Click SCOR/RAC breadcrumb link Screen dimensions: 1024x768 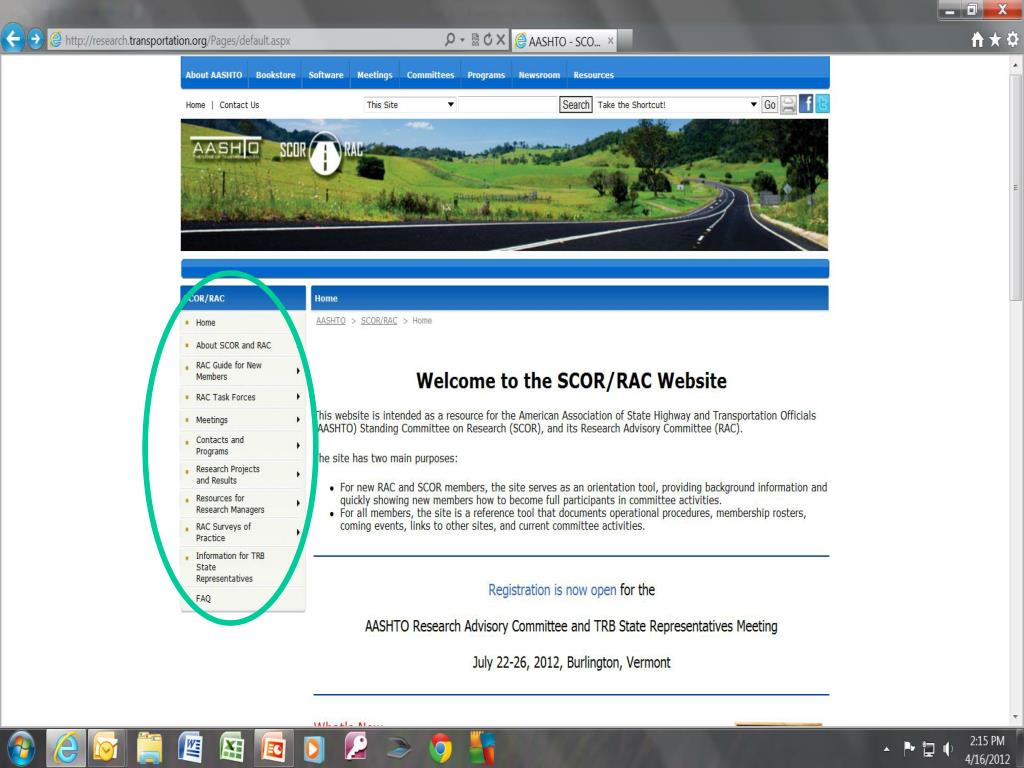point(379,321)
